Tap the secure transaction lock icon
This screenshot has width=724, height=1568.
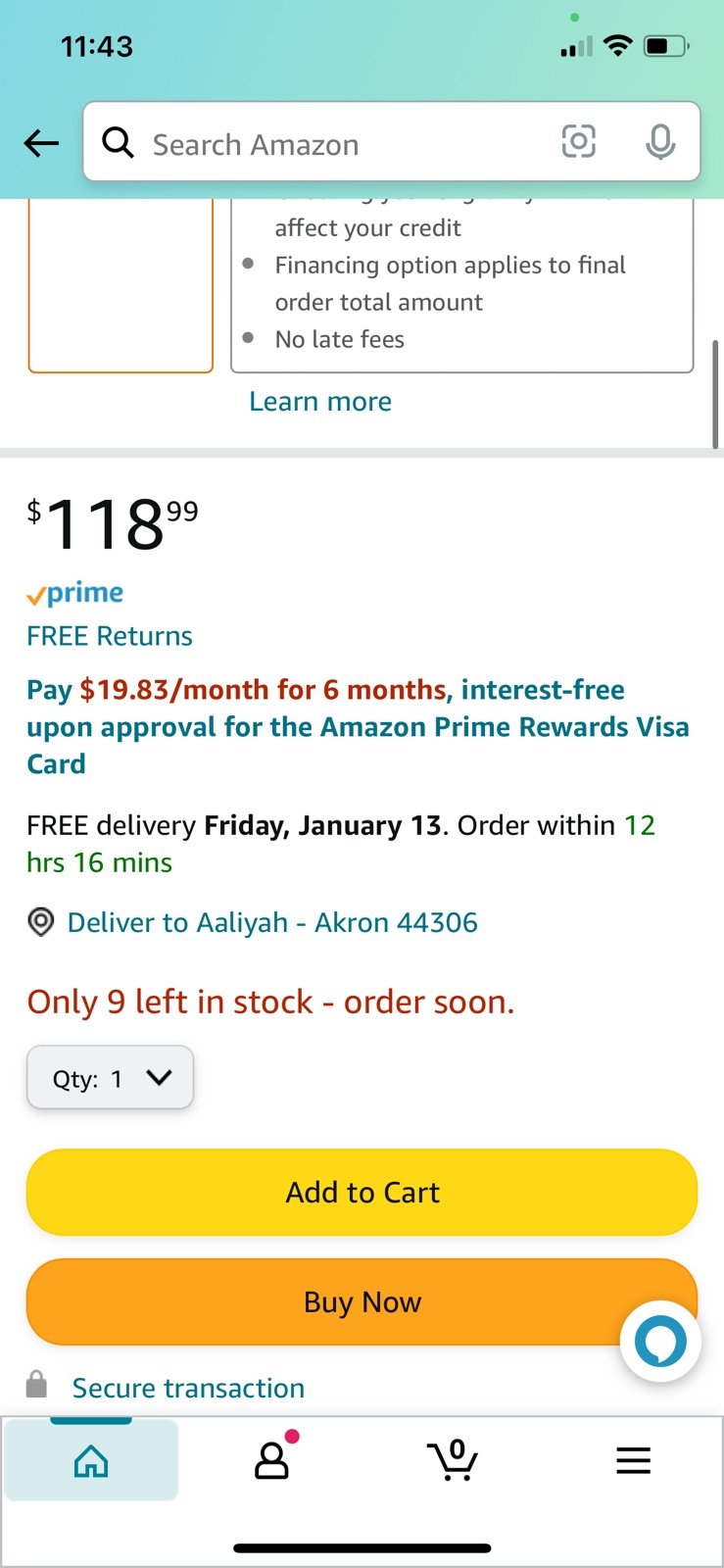(x=36, y=1385)
